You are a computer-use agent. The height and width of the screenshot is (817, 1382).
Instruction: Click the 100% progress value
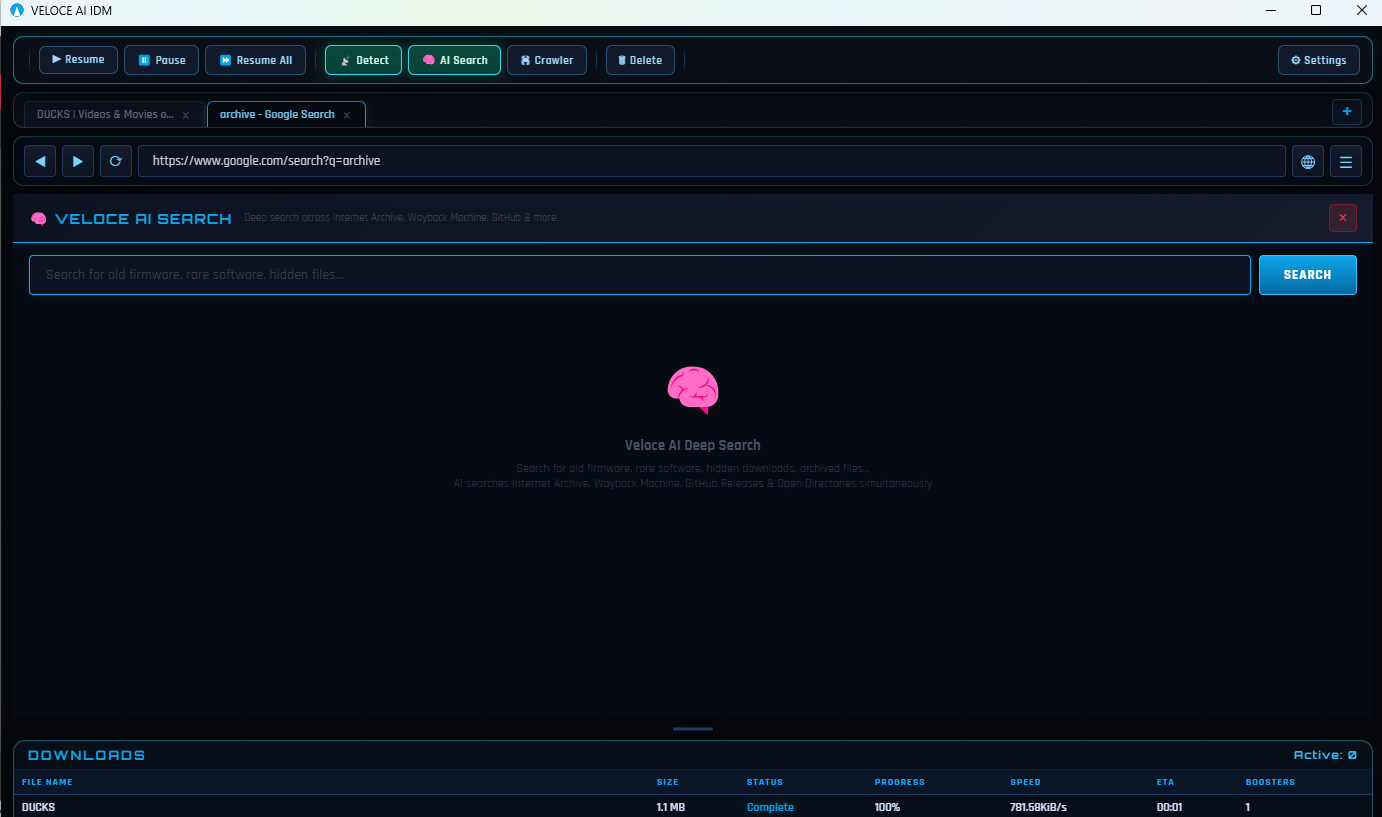(887, 807)
